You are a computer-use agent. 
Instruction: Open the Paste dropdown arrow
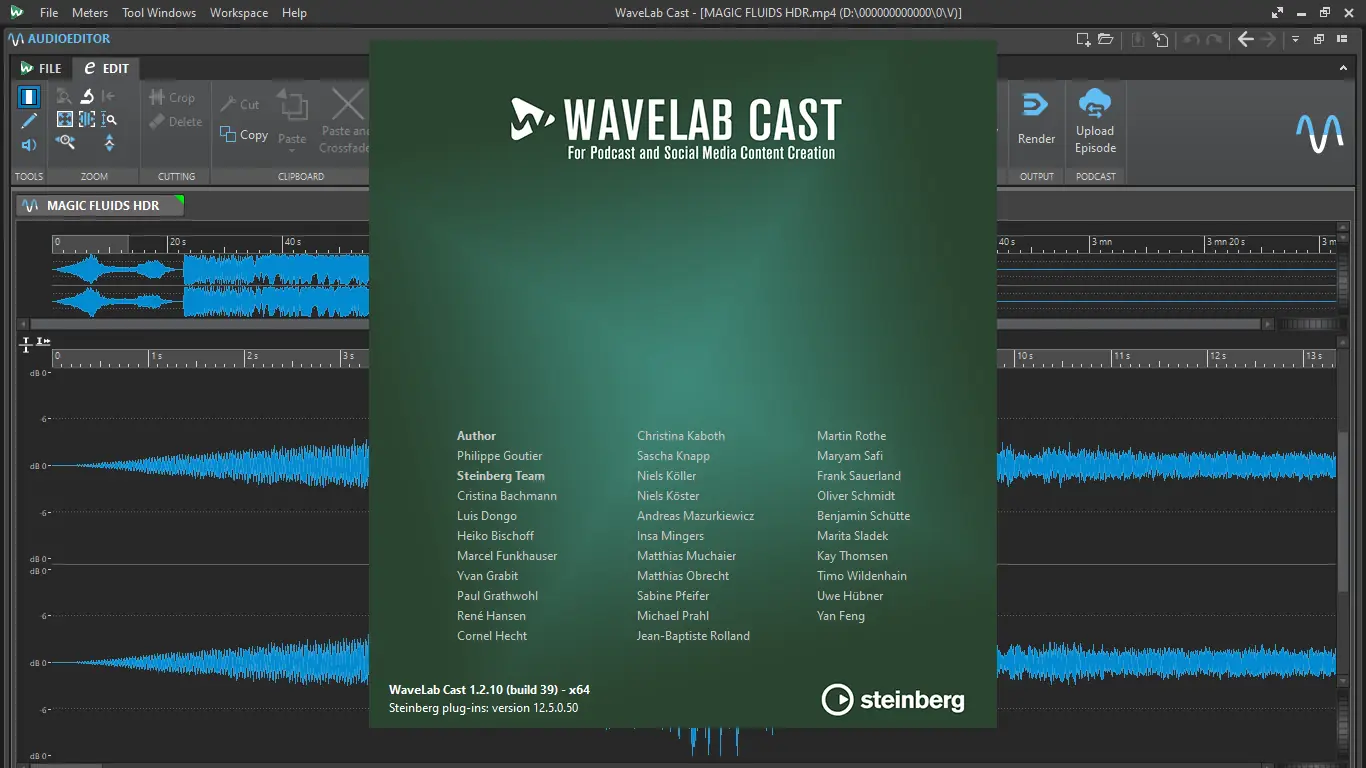(x=292, y=152)
